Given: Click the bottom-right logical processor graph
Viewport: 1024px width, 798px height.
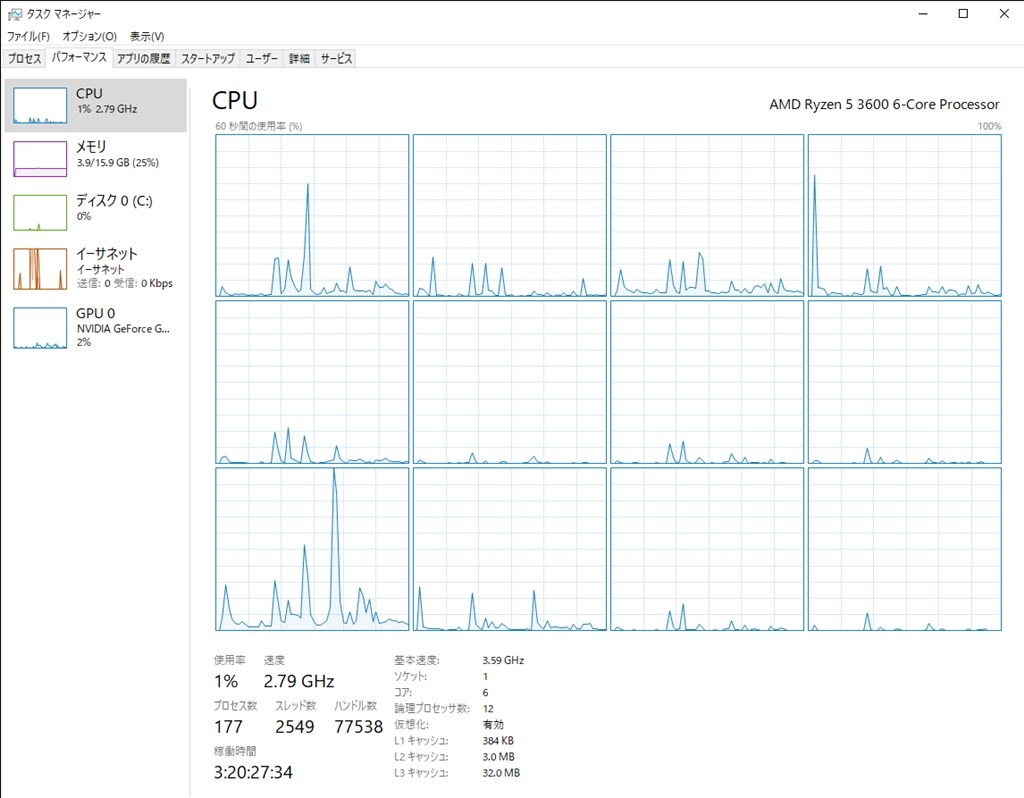Looking at the screenshot, I should (x=904, y=549).
